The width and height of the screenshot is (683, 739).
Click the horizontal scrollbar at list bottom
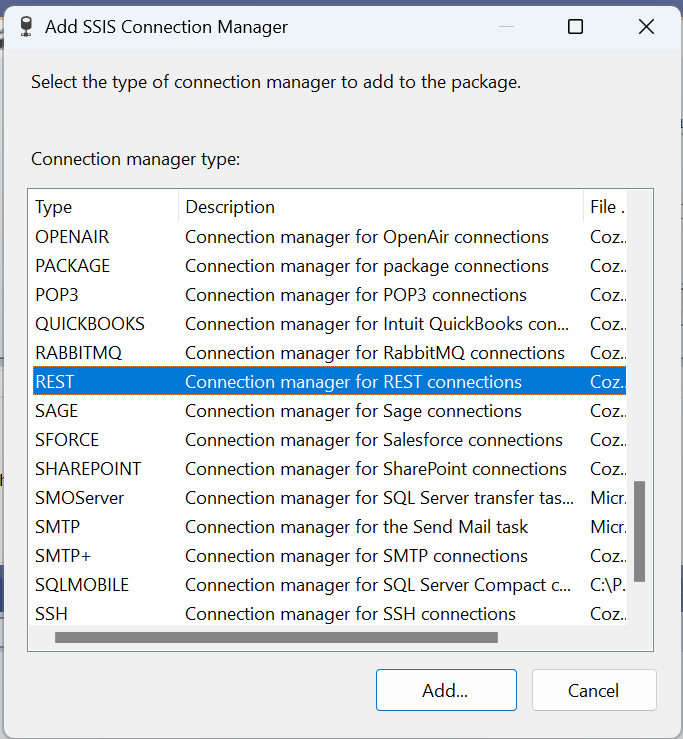pyautogui.click(x=276, y=637)
